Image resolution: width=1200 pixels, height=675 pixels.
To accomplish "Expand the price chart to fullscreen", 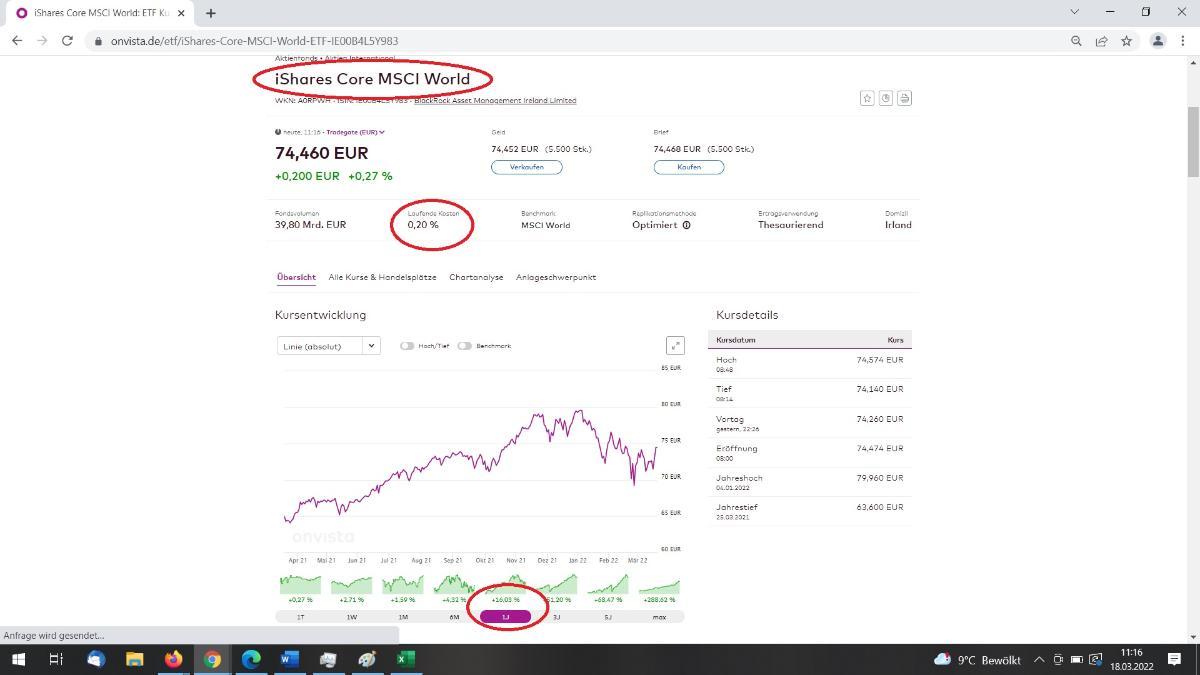I will click(675, 346).
